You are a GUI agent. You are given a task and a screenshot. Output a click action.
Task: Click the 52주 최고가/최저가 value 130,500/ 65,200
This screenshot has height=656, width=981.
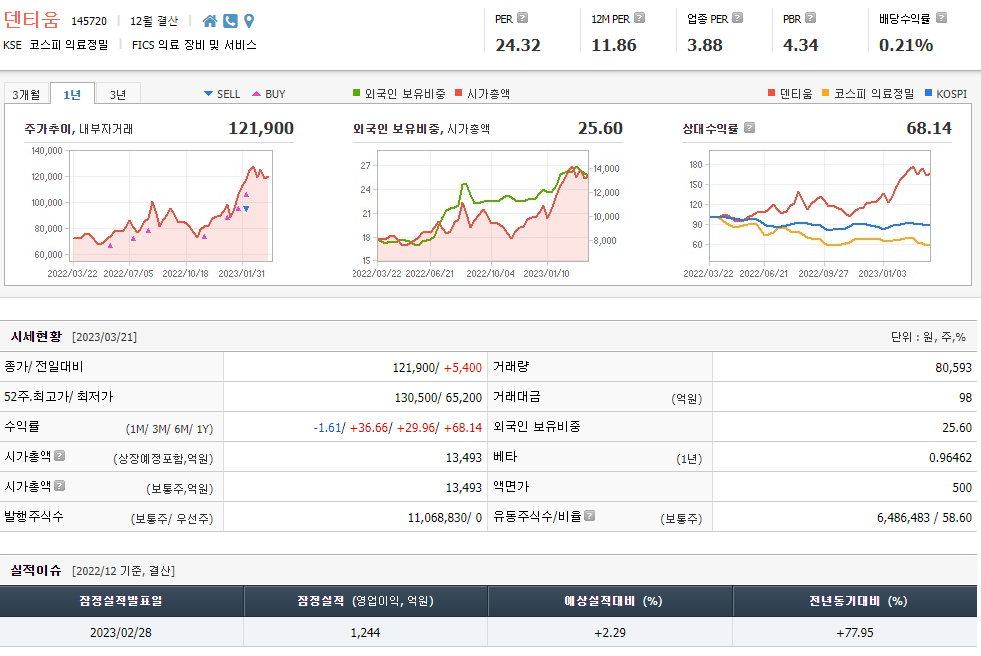coord(438,398)
